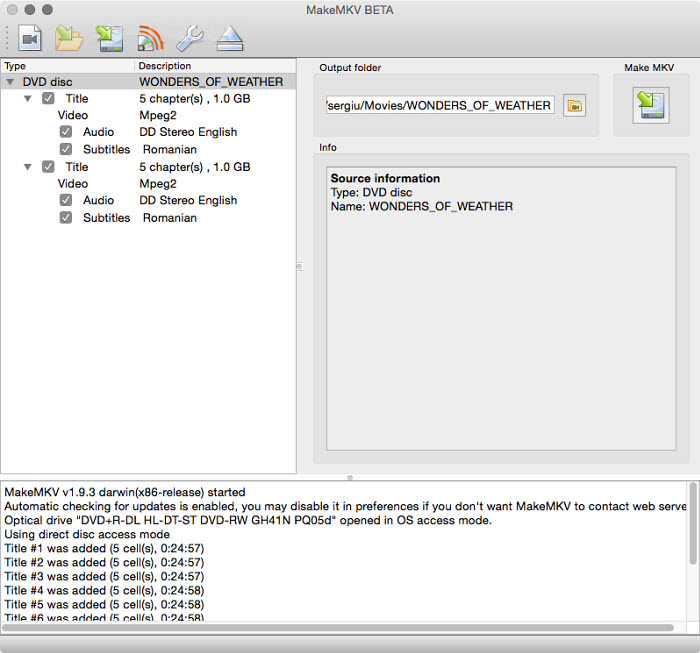Click the Stream toolbar icon
Viewport: 700px width, 653px height.
150,38
